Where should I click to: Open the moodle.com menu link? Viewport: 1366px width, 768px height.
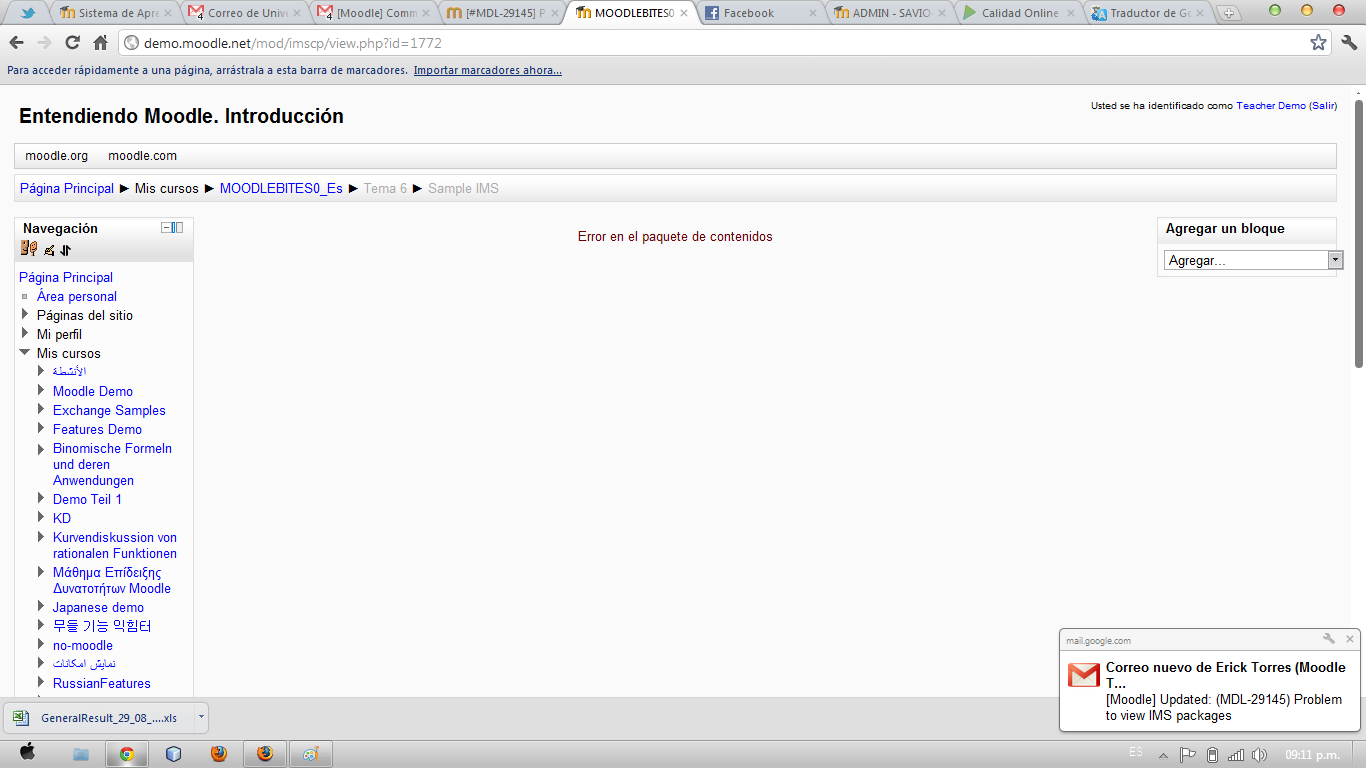[x=143, y=155]
